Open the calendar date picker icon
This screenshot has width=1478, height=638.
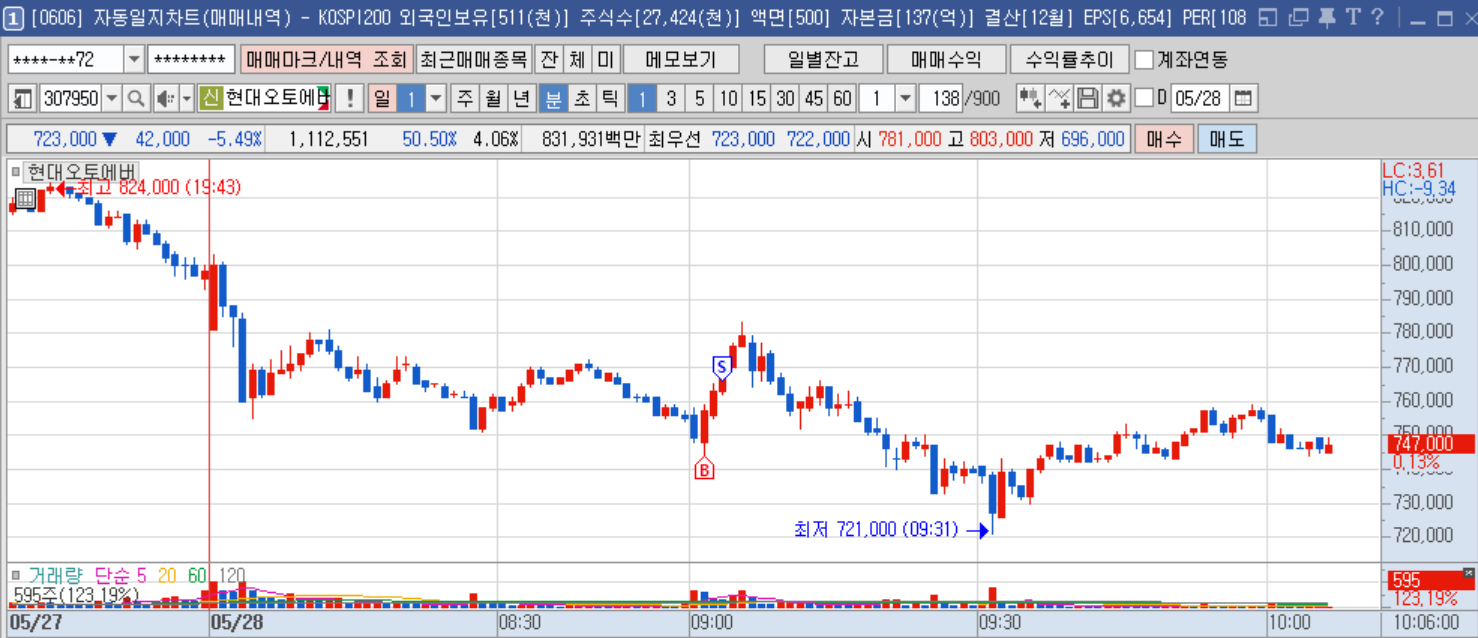point(1243,98)
